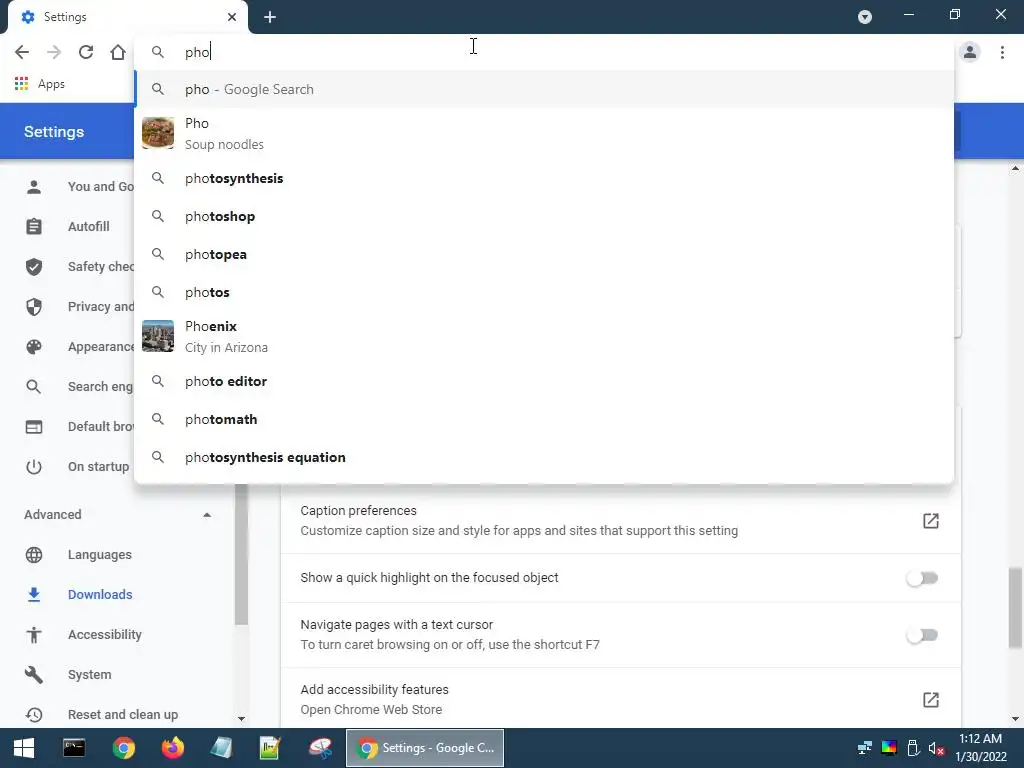Click the Phoenix city thumbnail image
This screenshot has height=768, width=1024.
click(x=158, y=336)
